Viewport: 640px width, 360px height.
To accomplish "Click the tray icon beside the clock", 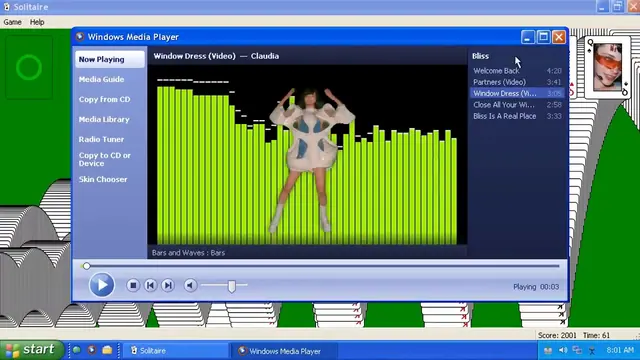I will pyautogui.click(x=591, y=350).
